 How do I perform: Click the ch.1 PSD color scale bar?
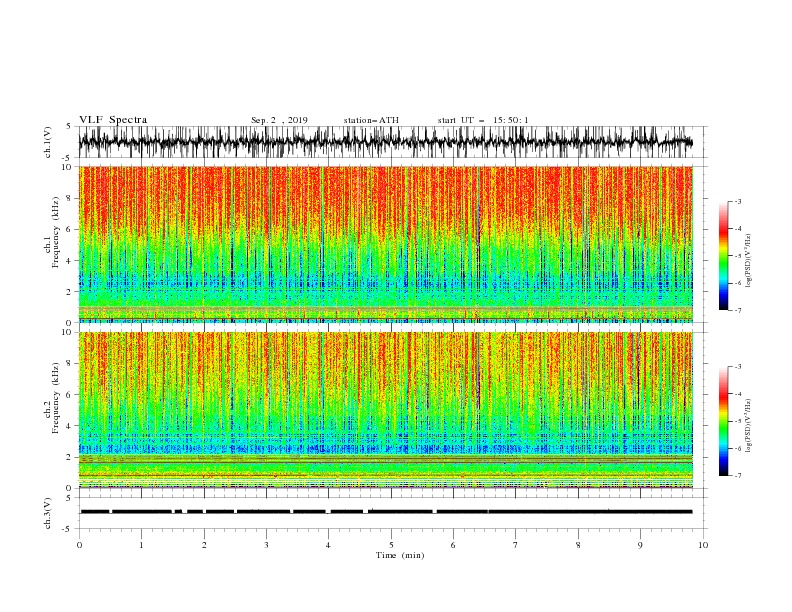(x=723, y=256)
